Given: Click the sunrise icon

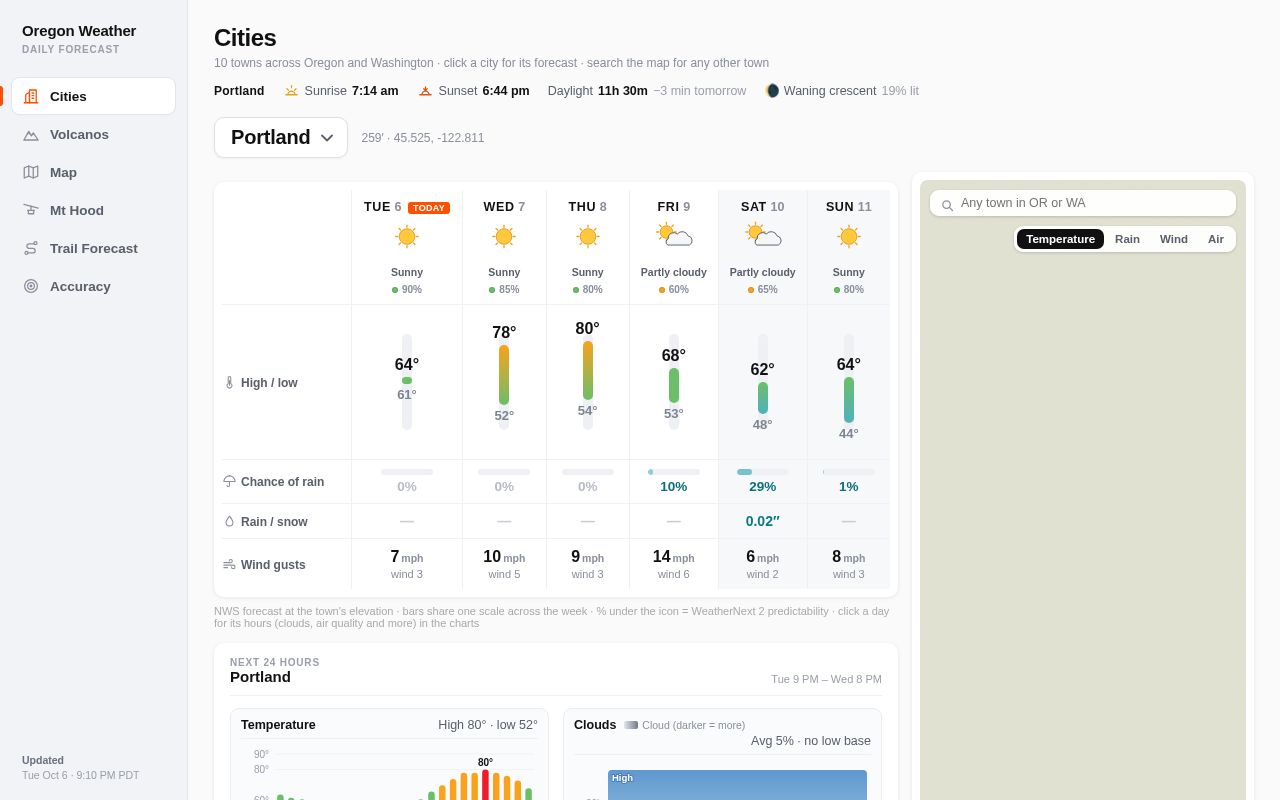Looking at the screenshot, I should [291, 91].
